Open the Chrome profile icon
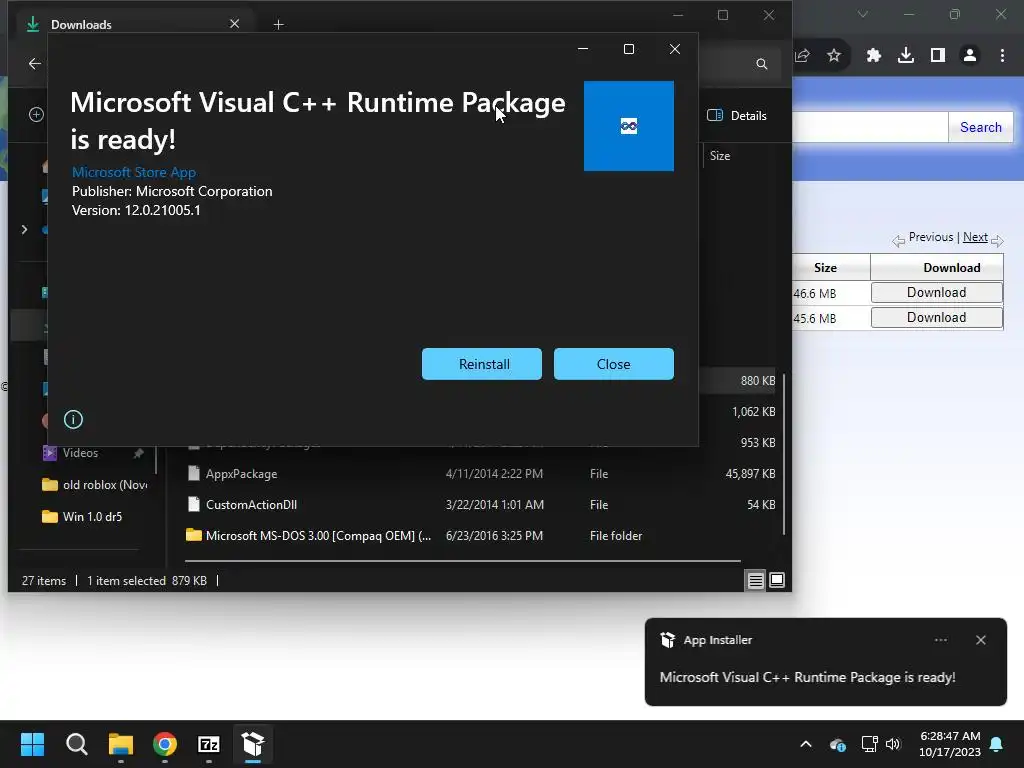Screen dimensions: 1024x768 [x=970, y=56]
